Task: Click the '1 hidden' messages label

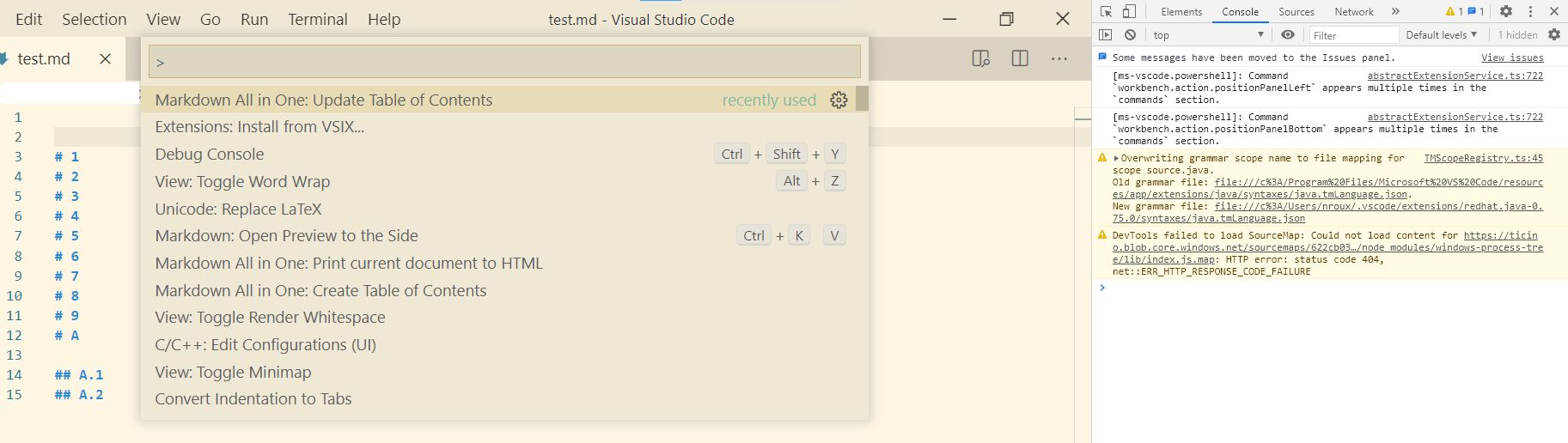Action: coord(1517,35)
